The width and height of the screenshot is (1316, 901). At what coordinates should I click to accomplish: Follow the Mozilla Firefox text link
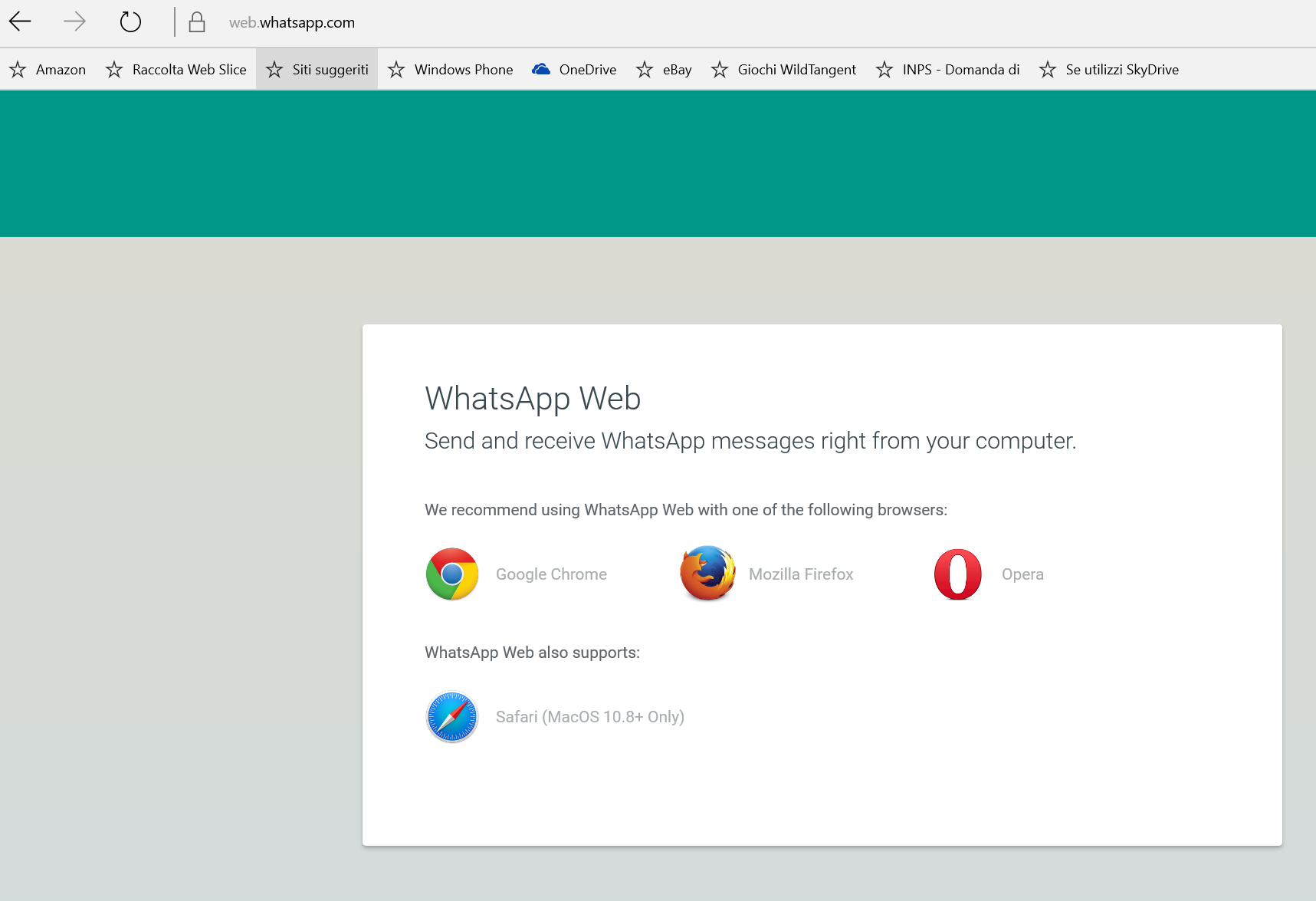801,574
